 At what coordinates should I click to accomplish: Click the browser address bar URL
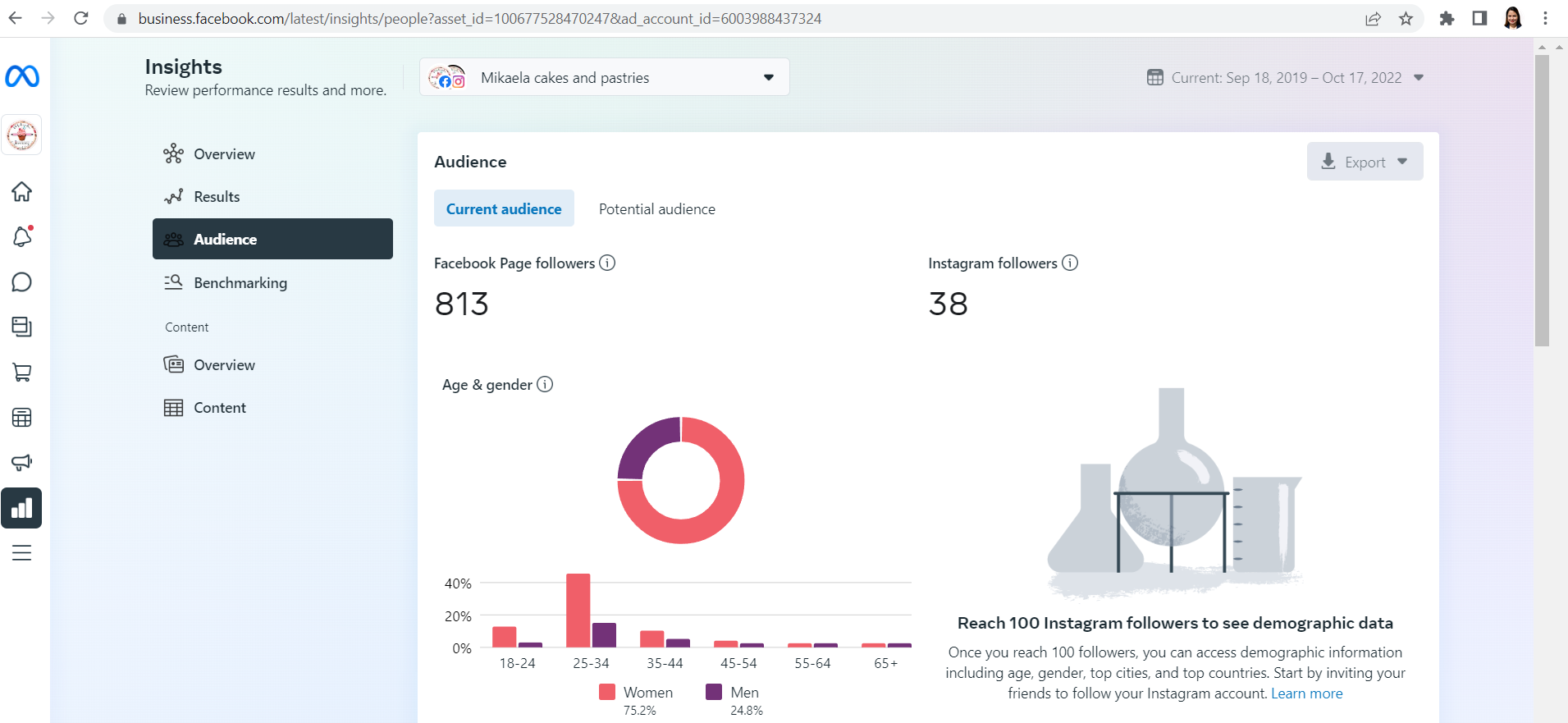click(479, 19)
